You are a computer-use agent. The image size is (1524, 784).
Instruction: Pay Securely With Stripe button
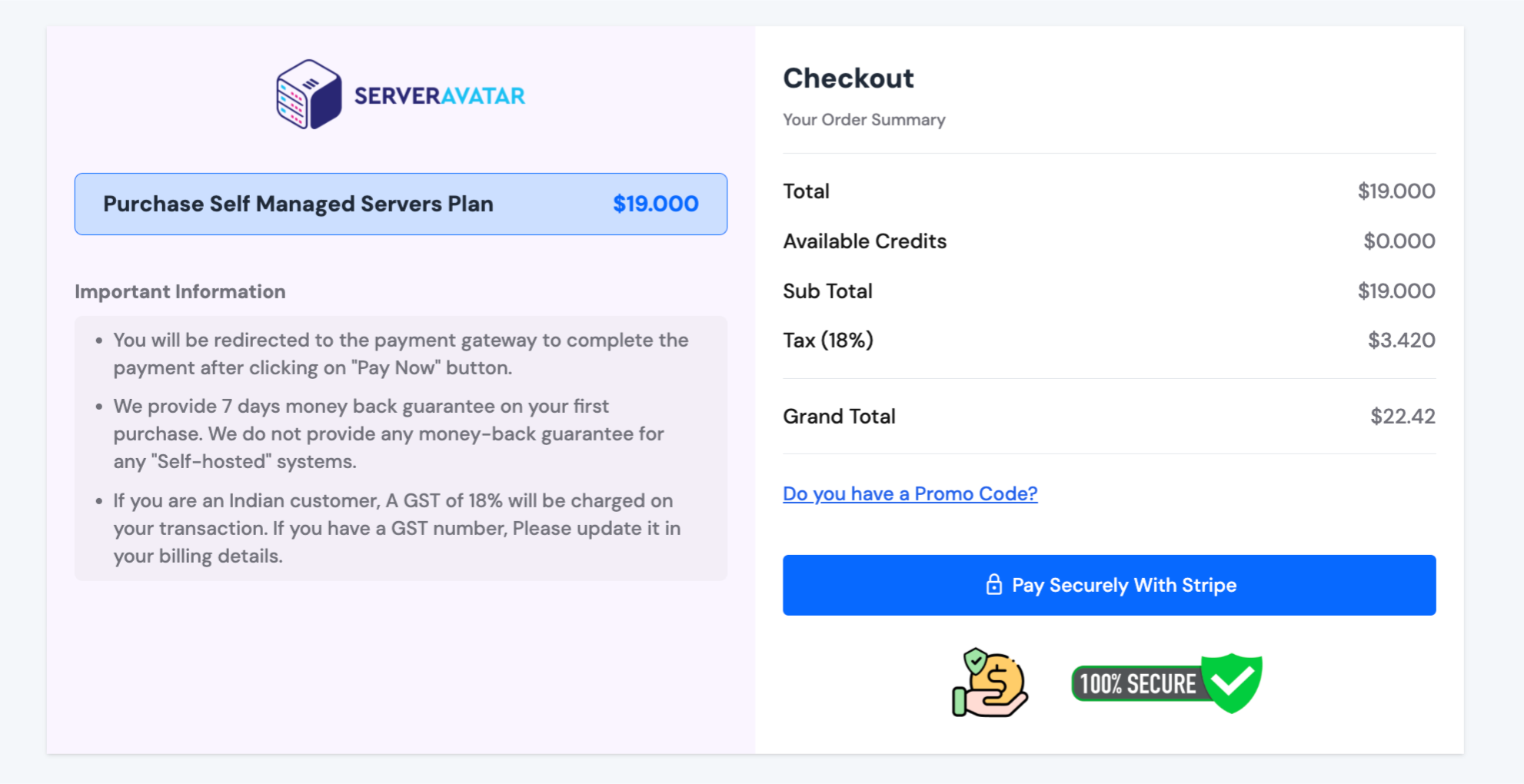point(1109,585)
